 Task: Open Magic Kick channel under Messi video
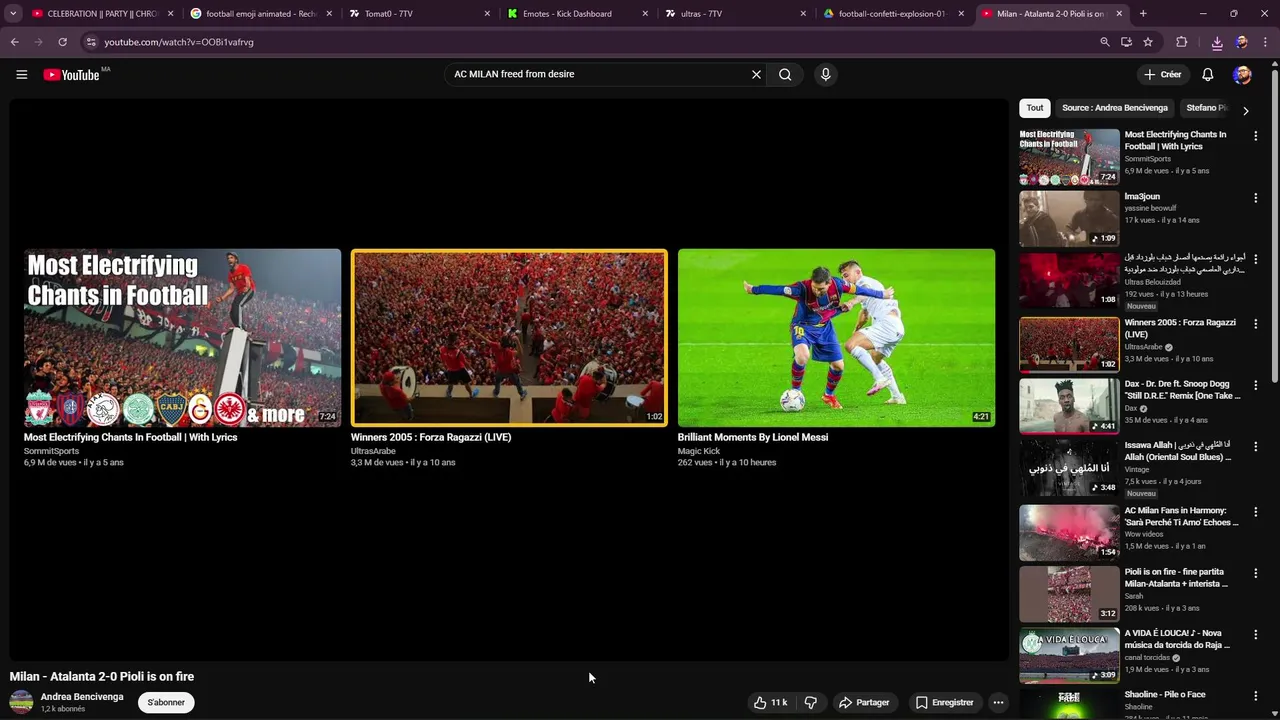[699, 451]
